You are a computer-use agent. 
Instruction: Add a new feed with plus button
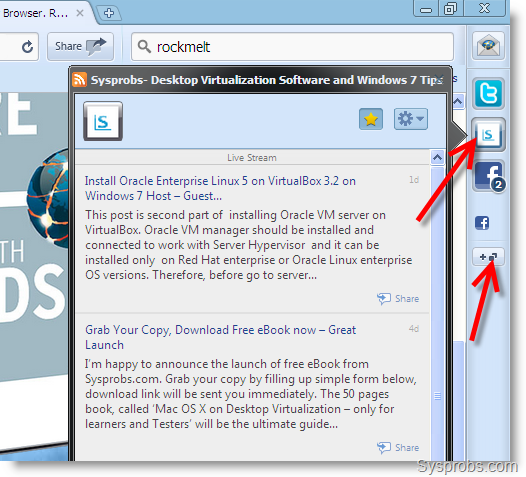pyautogui.click(x=488, y=257)
